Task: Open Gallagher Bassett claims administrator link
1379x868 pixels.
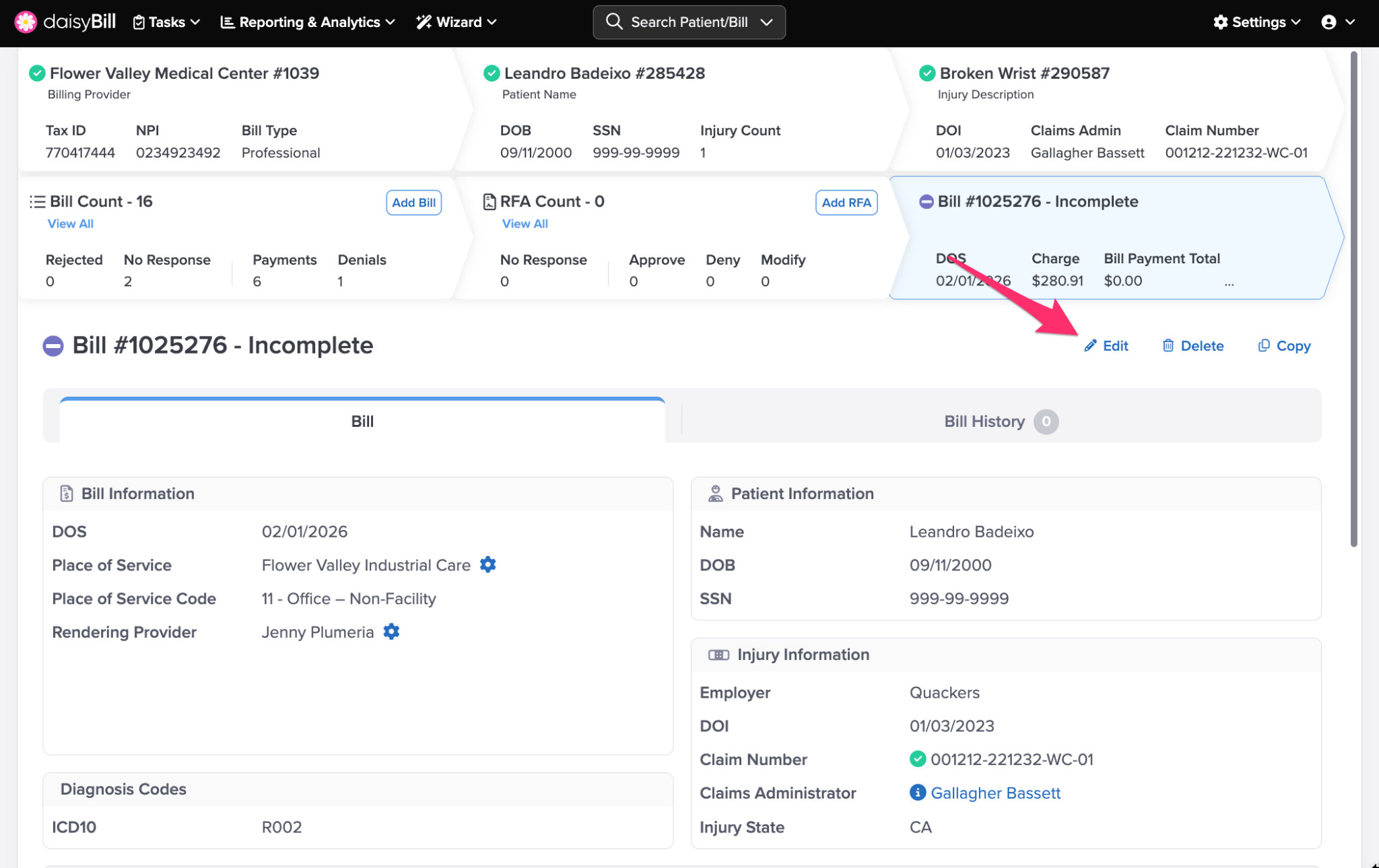Action: (995, 793)
